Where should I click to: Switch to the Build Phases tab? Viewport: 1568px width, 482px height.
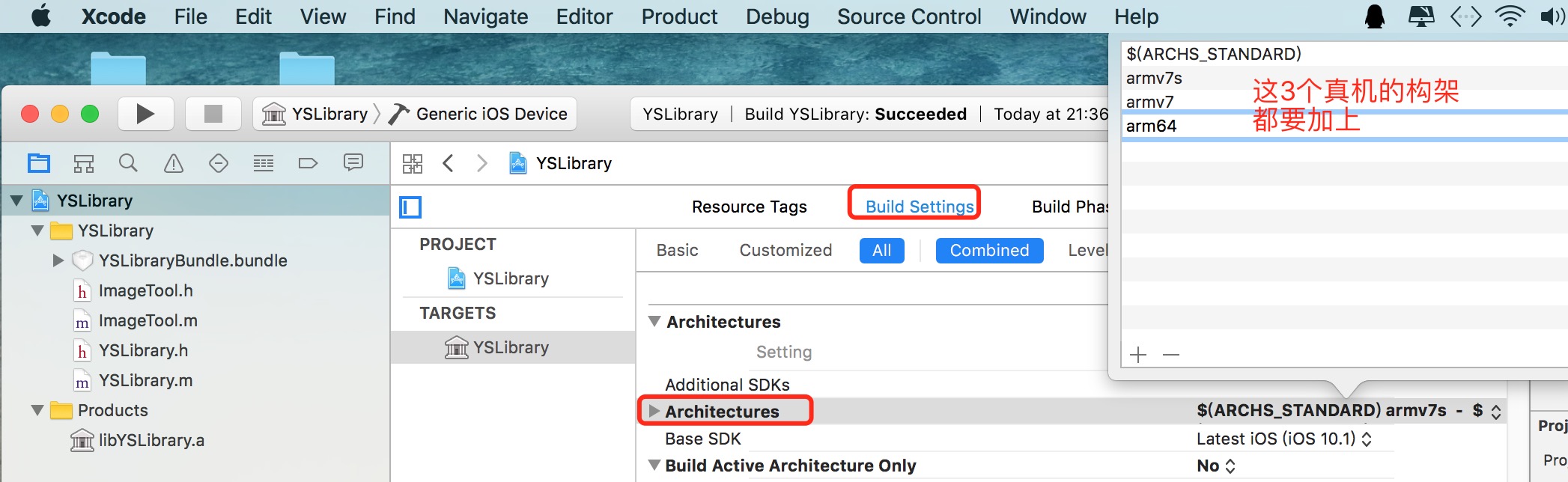1069,207
